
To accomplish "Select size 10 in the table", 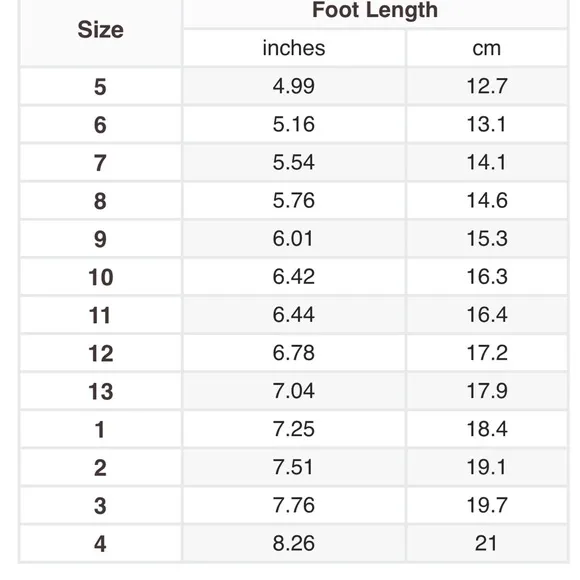I will [100, 277].
